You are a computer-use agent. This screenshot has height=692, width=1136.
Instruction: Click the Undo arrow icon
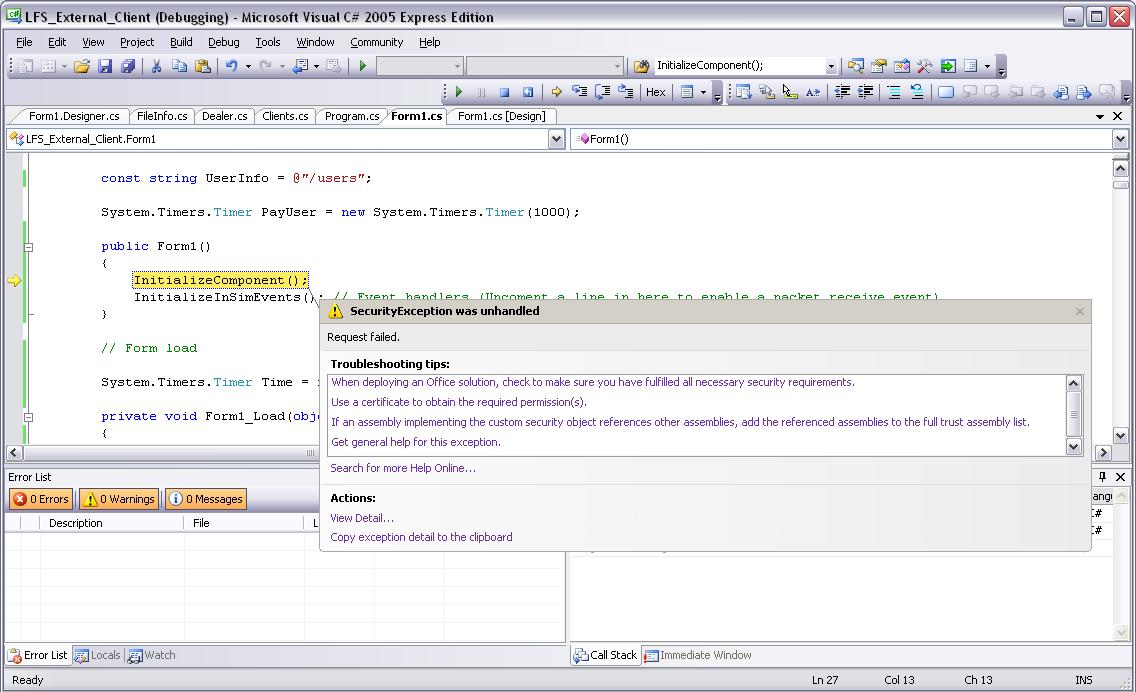[231, 66]
